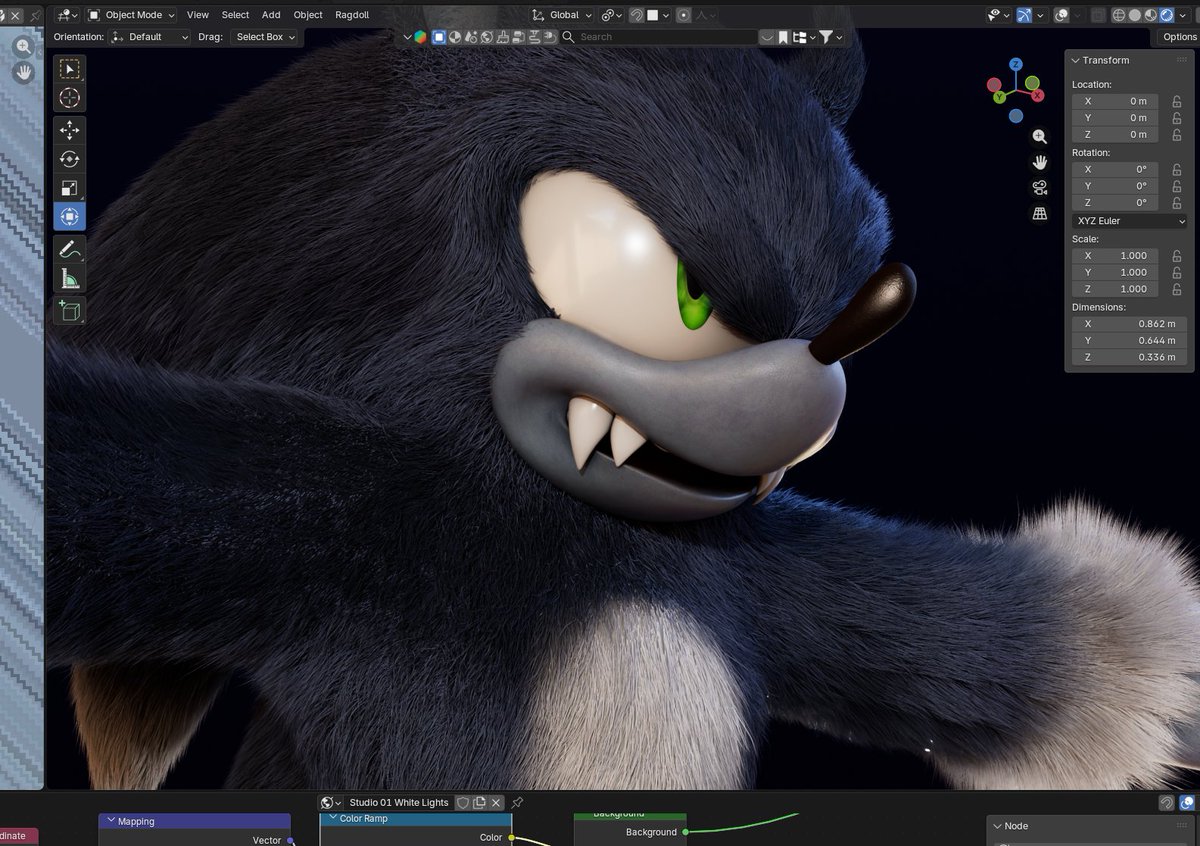Select the Transform tool
Screen dimensions: 1200x846
(x=69, y=217)
